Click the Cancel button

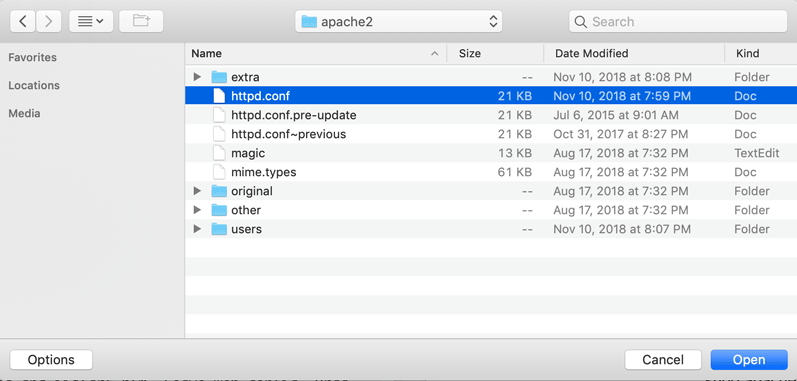pos(663,360)
